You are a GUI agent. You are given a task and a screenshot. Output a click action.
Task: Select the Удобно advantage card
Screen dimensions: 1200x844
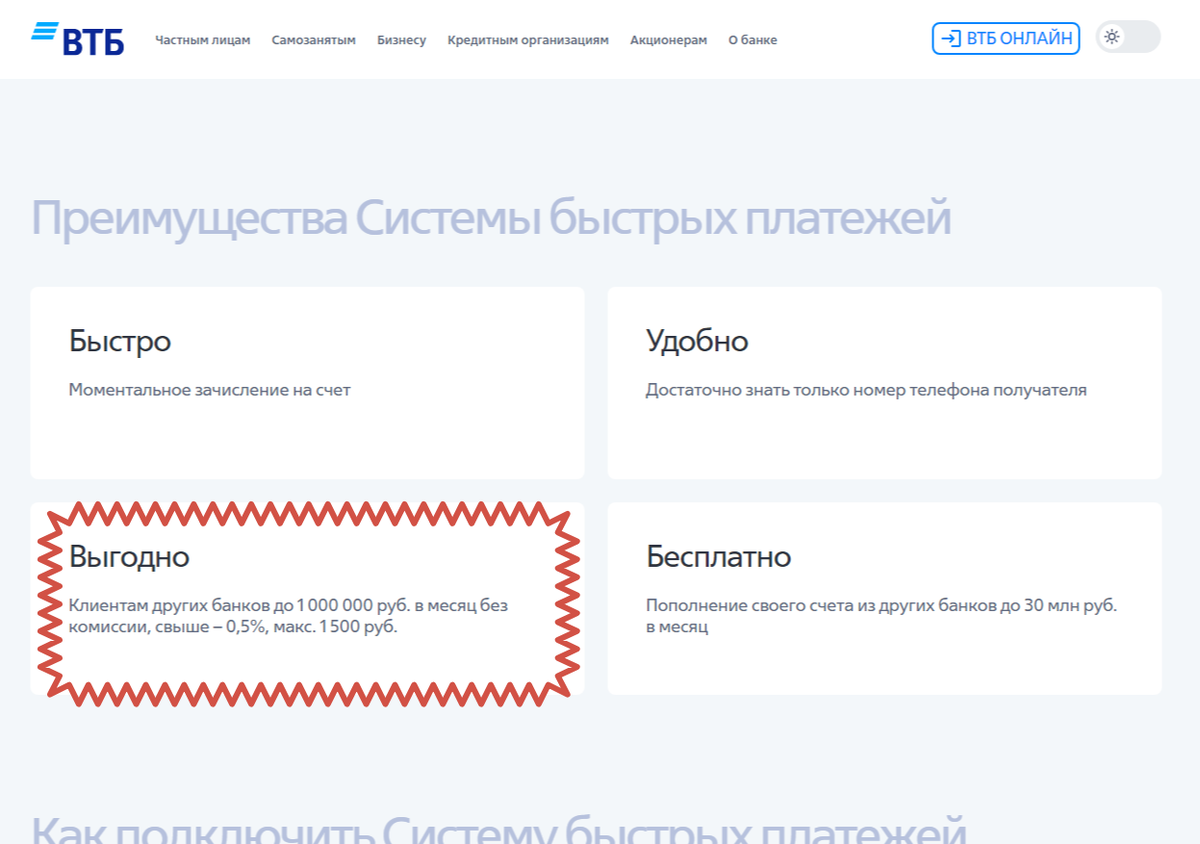pyautogui.click(x=884, y=383)
